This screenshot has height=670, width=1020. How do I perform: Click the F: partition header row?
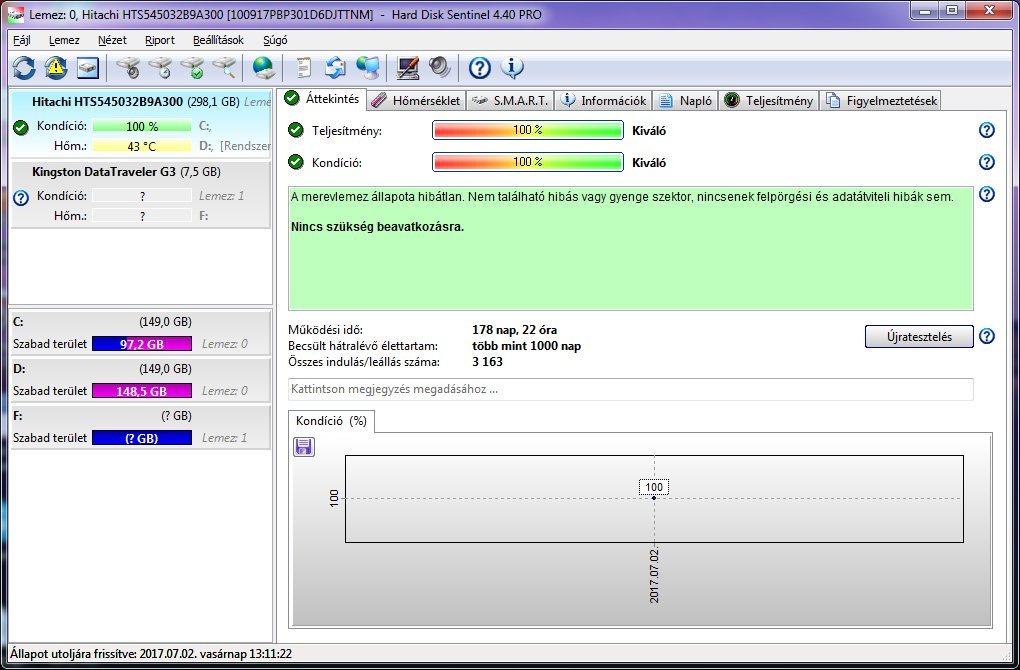click(x=141, y=416)
